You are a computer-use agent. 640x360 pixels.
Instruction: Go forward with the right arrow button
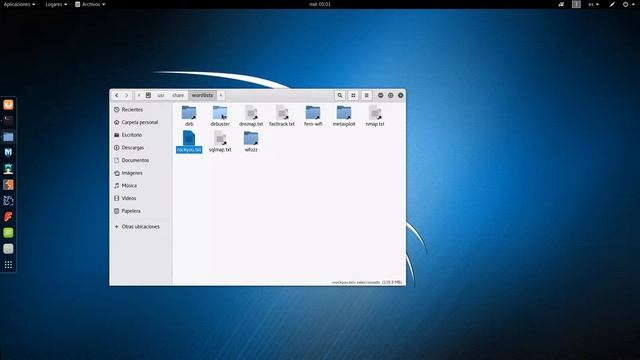click(127, 96)
